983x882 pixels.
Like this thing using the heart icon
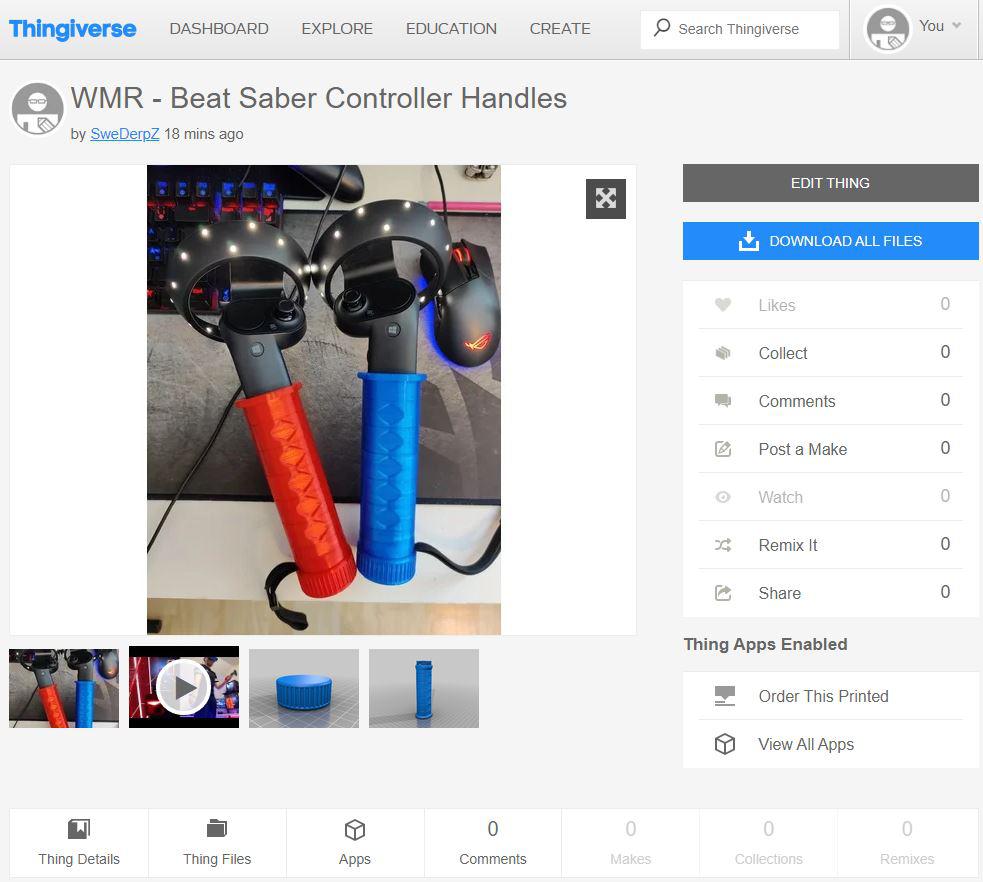point(723,304)
